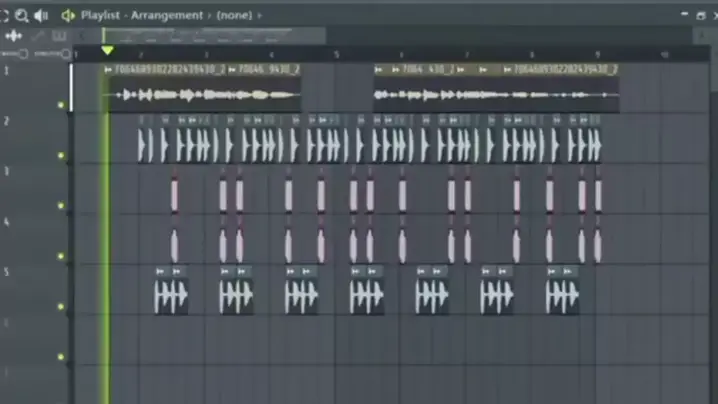Image resolution: width=718 pixels, height=404 pixels.
Task: Maximize the playlist window
Action: [699, 15]
